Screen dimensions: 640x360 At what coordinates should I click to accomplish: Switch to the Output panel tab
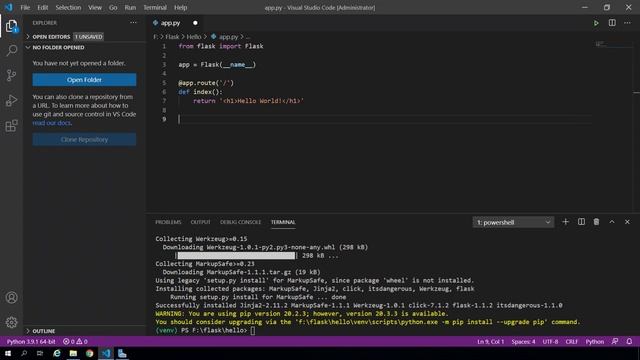200,222
